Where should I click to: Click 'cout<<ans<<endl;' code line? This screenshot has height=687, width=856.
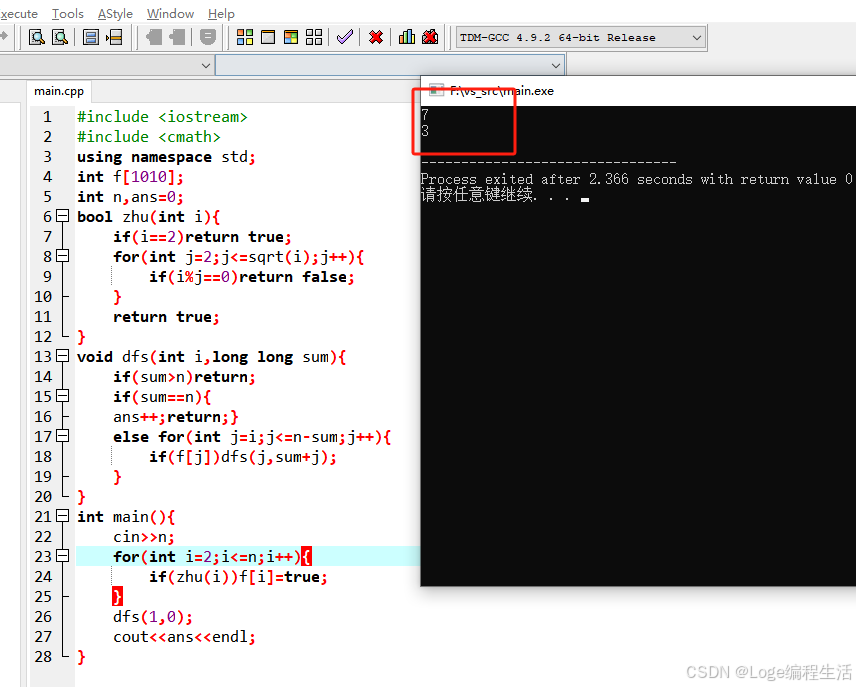point(184,637)
